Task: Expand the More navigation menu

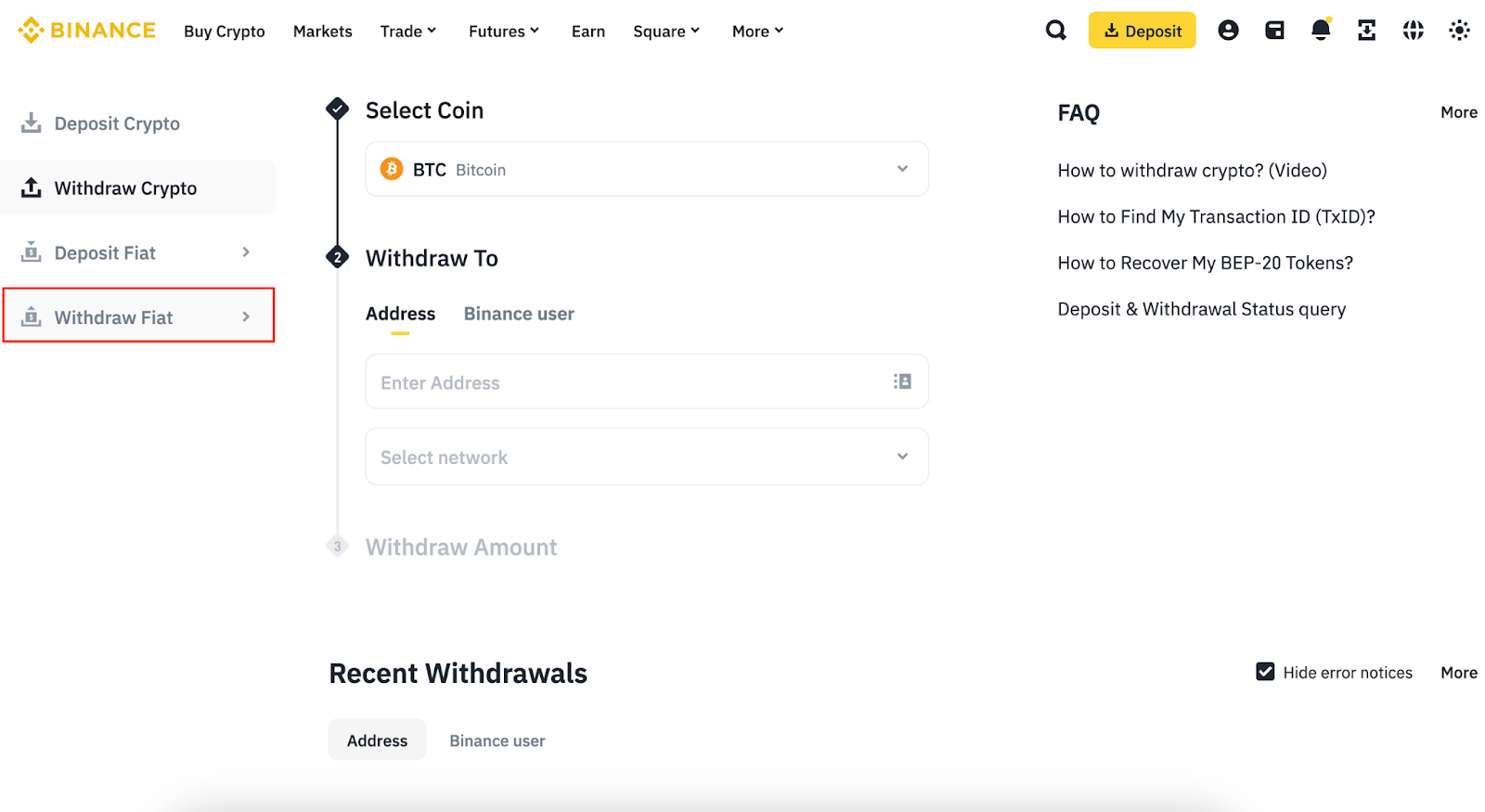Action: (x=758, y=31)
